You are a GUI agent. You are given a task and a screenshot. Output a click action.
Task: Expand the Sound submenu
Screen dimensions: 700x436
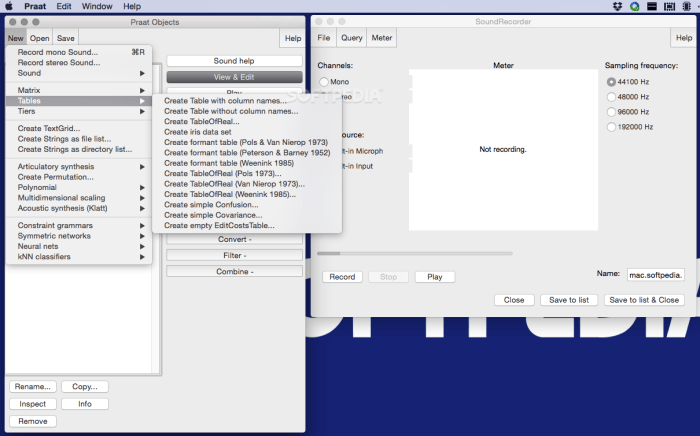point(79,73)
